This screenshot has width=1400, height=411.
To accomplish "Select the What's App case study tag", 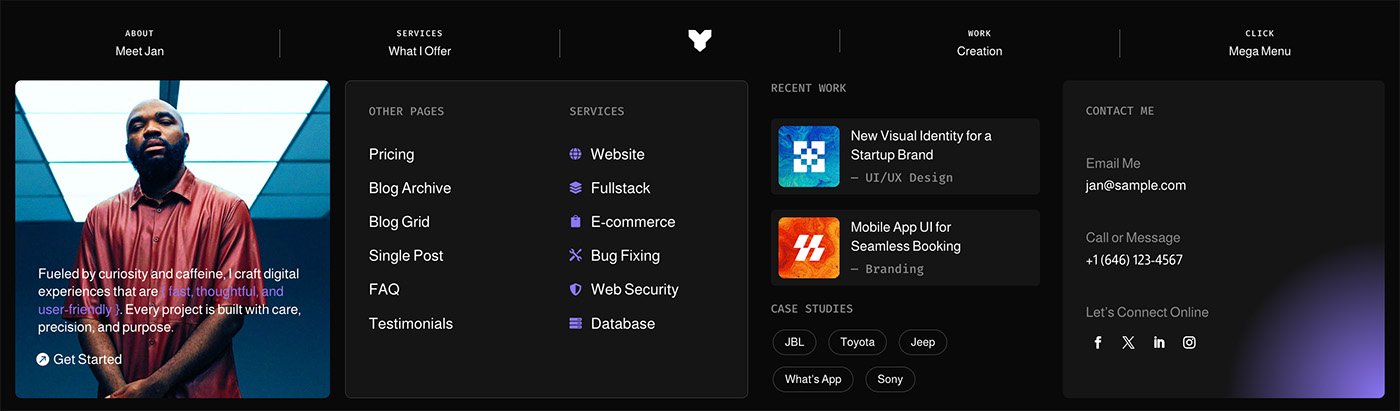I will pos(813,379).
